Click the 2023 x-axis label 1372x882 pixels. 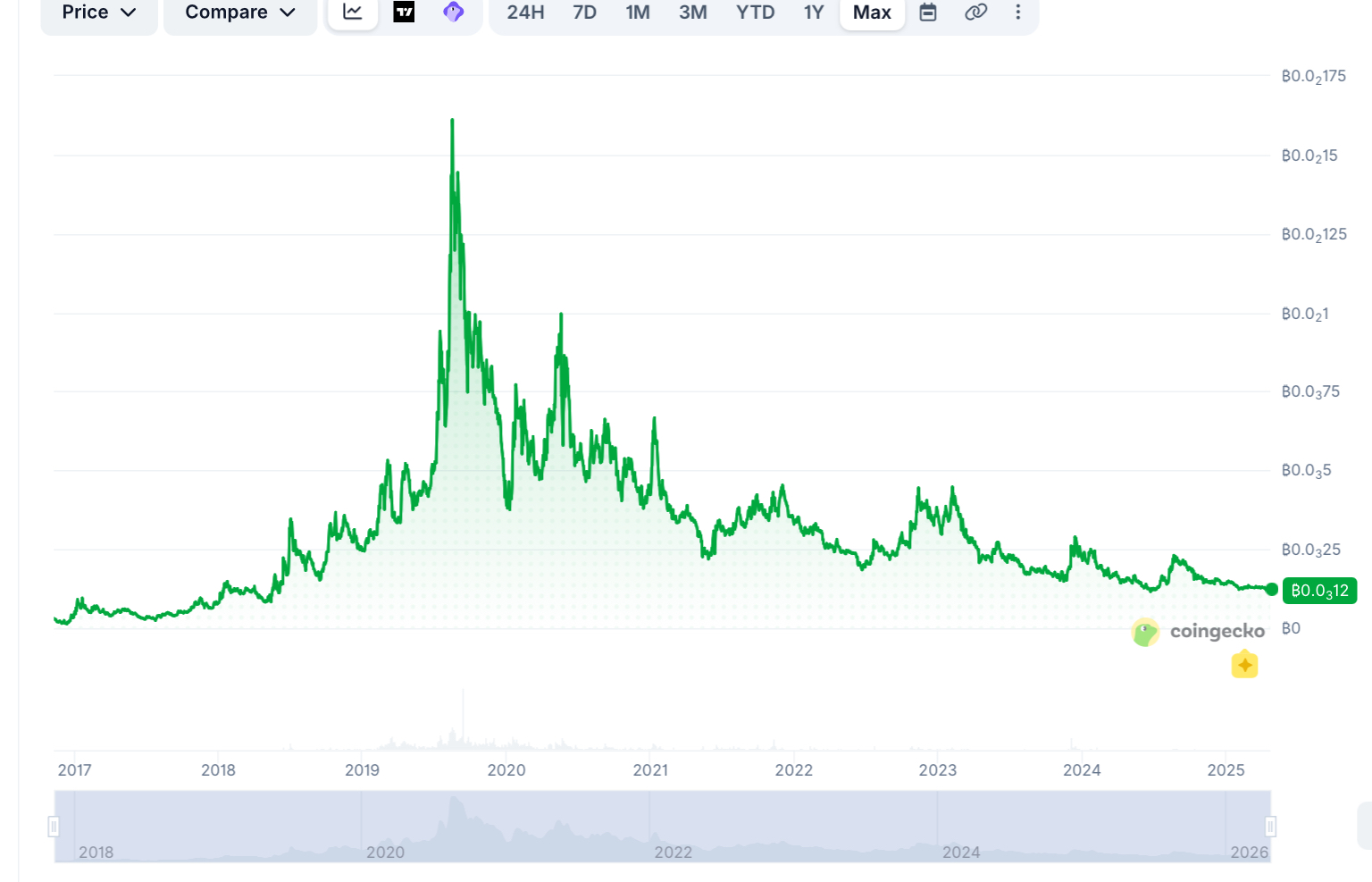click(x=938, y=770)
